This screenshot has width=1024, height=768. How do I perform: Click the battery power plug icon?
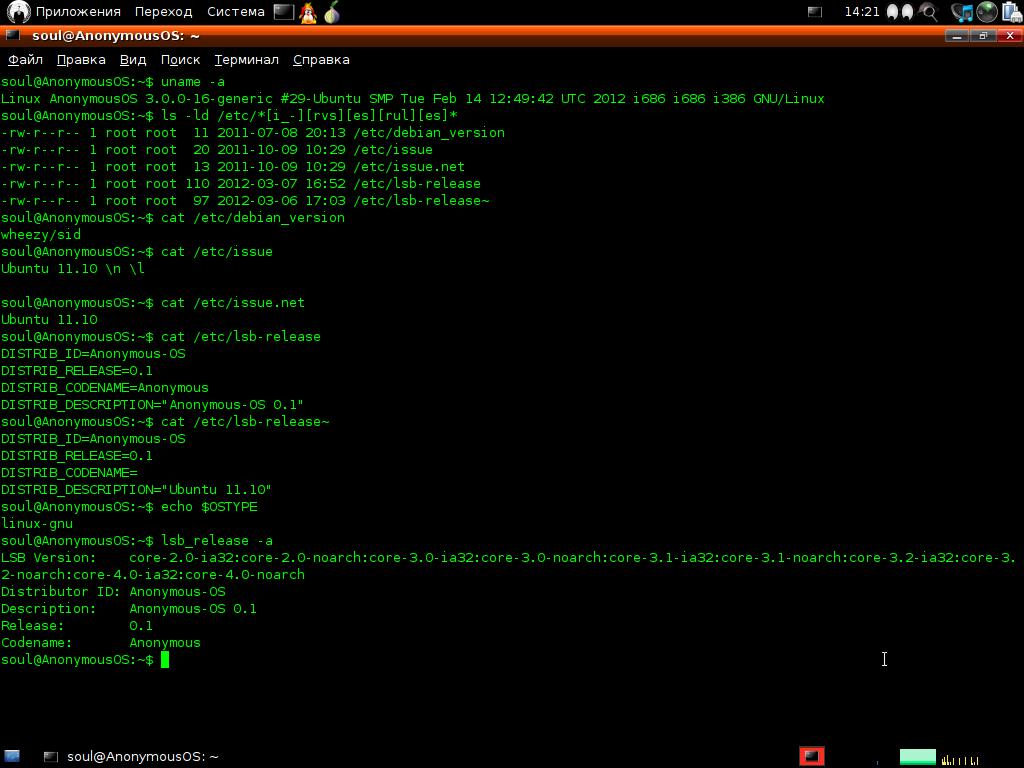pyautogui.click(x=1012, y=12)
